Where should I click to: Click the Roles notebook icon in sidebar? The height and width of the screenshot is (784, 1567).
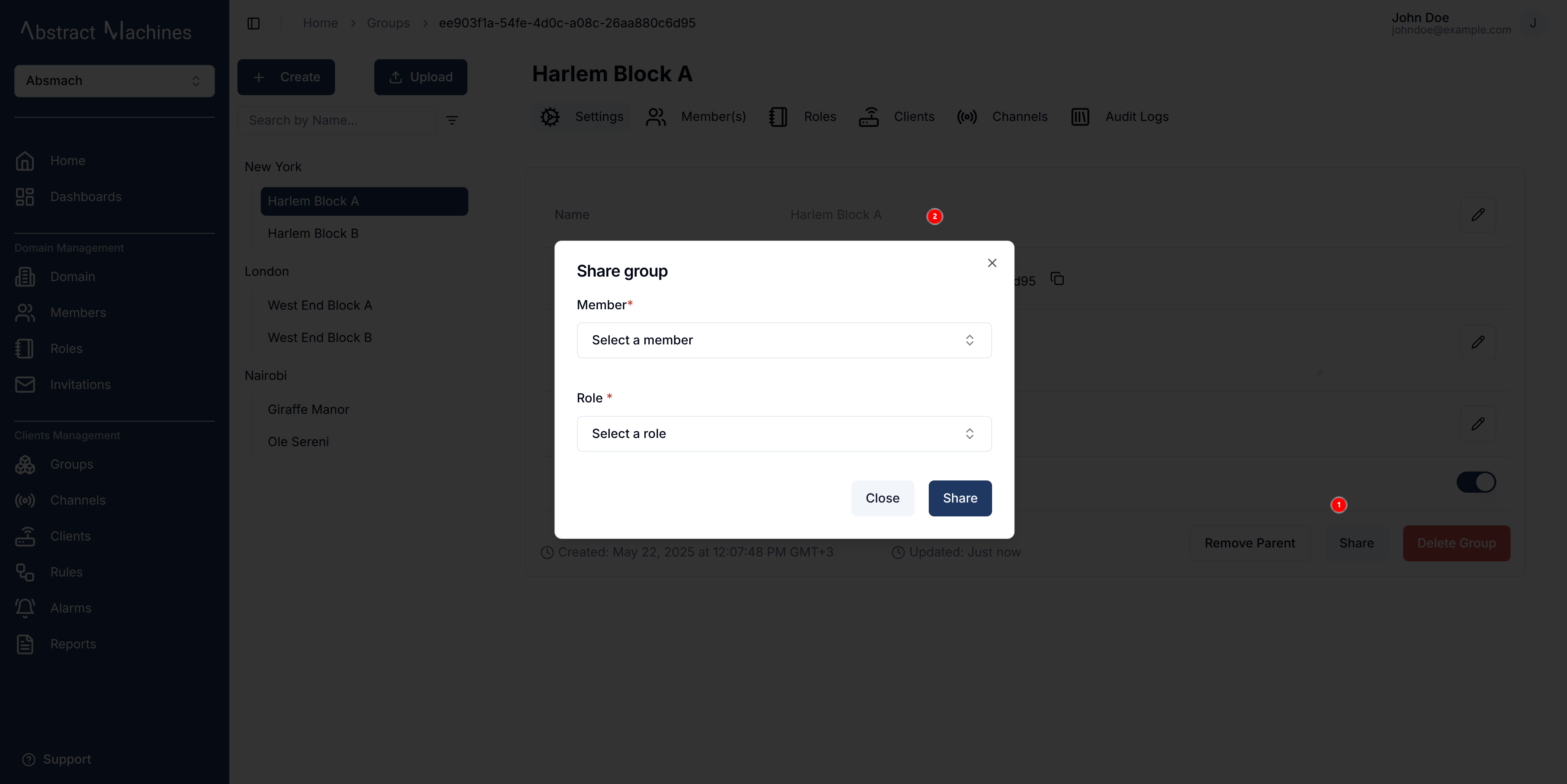coord(25,348)
